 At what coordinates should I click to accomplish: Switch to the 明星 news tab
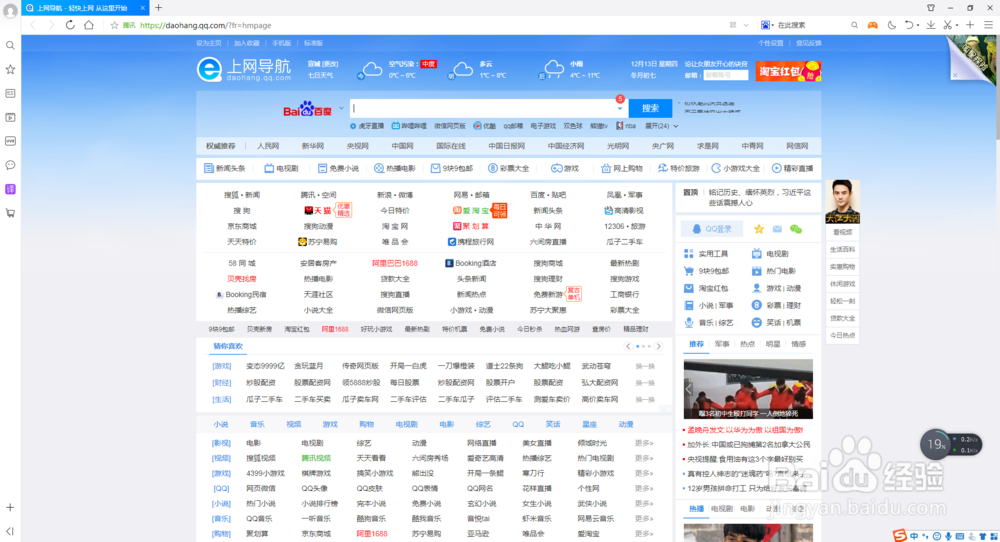pos(773,344)
